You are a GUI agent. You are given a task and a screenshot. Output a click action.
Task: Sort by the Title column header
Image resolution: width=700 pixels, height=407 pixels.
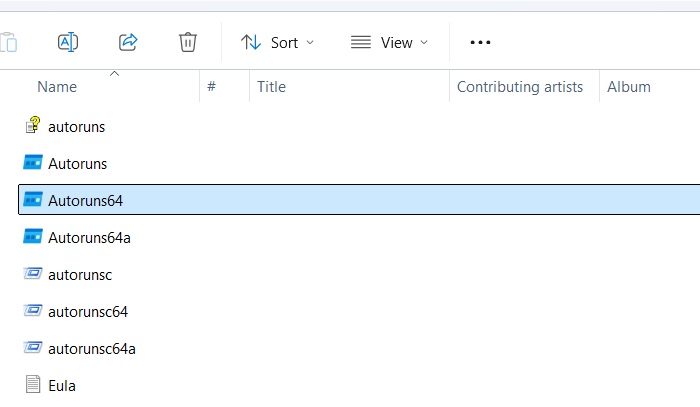click(272, 87)
